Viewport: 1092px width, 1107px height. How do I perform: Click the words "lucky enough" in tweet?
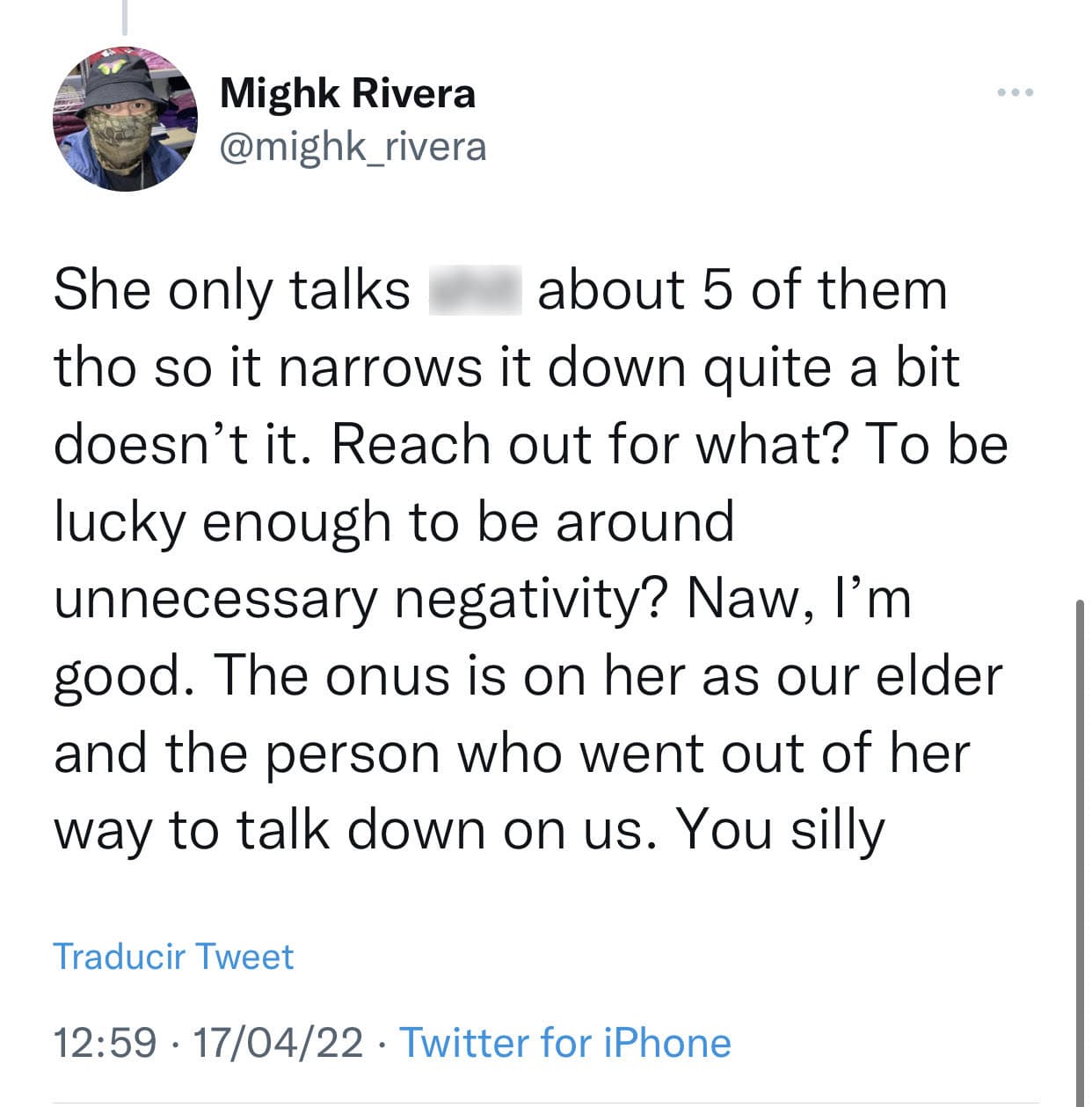tap(223, 521)
